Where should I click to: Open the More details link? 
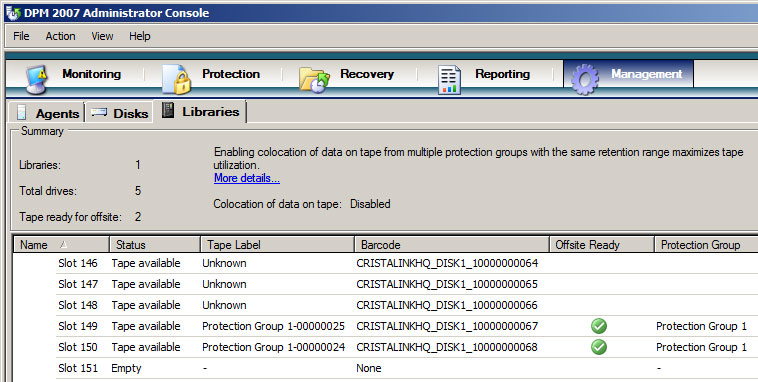[x=247, y=178]
